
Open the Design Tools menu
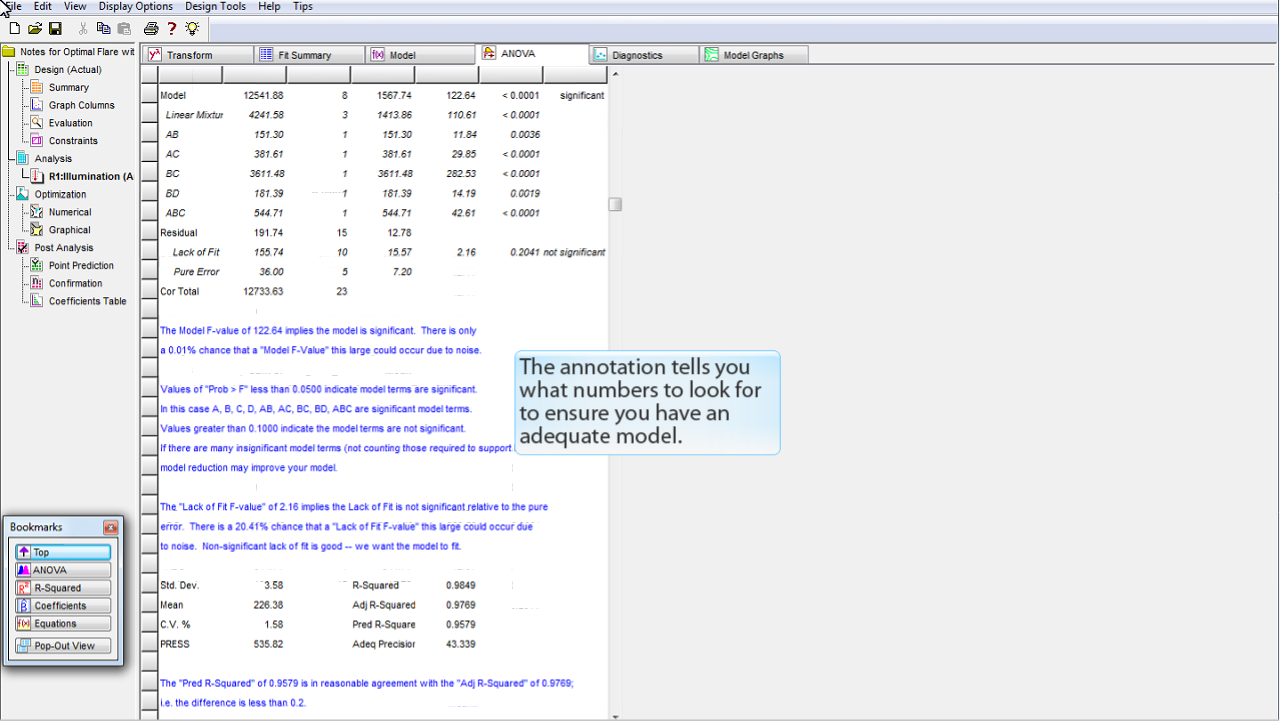point(215,6)
